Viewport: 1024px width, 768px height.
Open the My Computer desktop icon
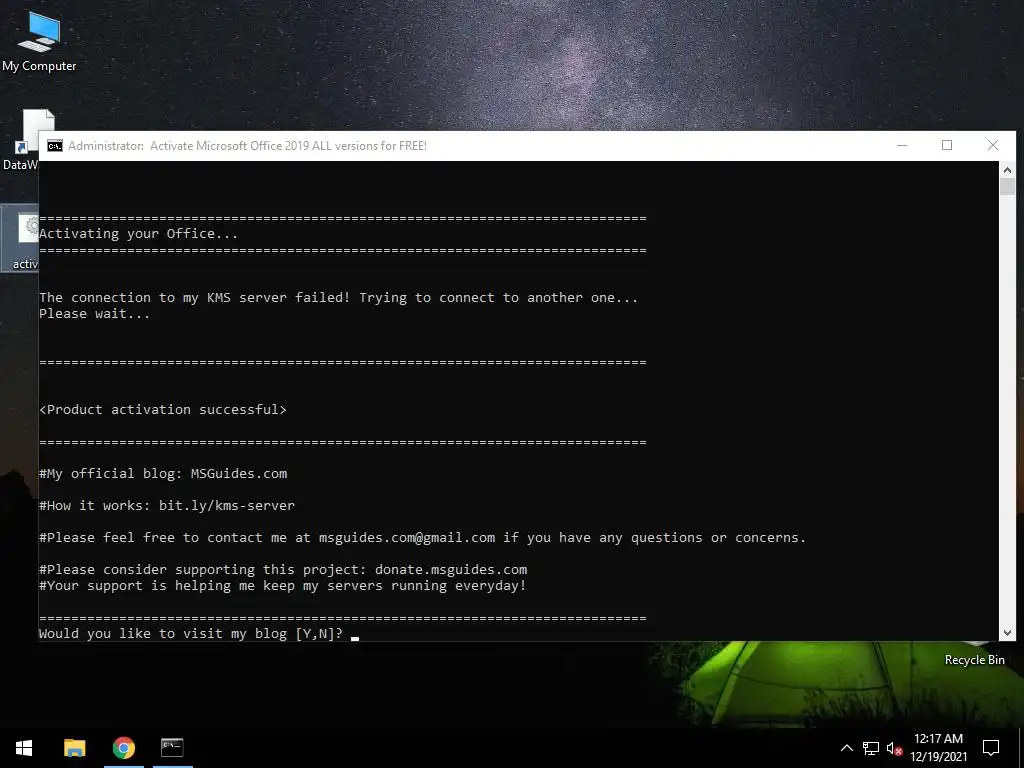tap(39, 41)
